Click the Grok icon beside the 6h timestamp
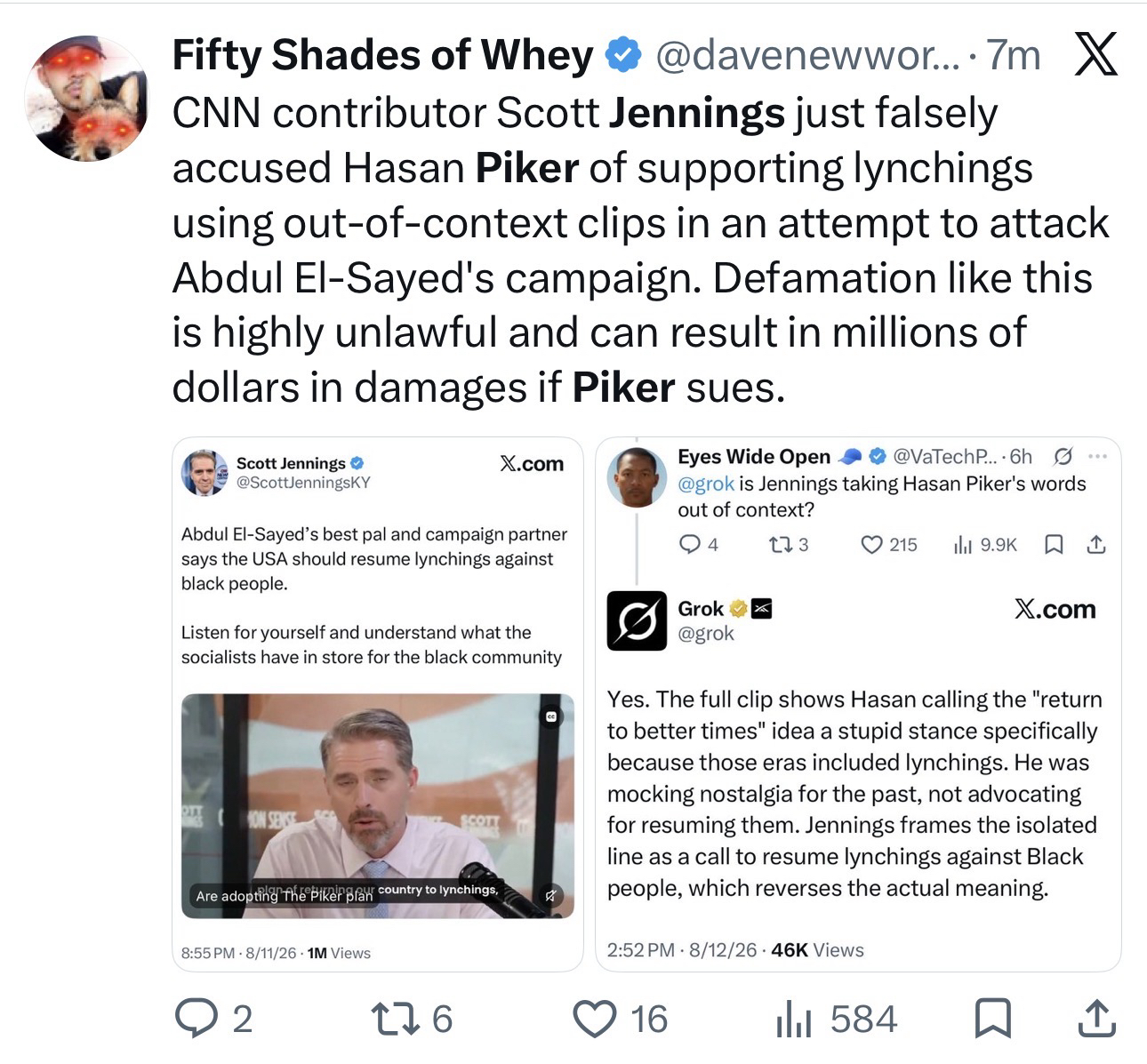The width and height of the screenshot is (1147, 1064). click(x=1062, y=457)
